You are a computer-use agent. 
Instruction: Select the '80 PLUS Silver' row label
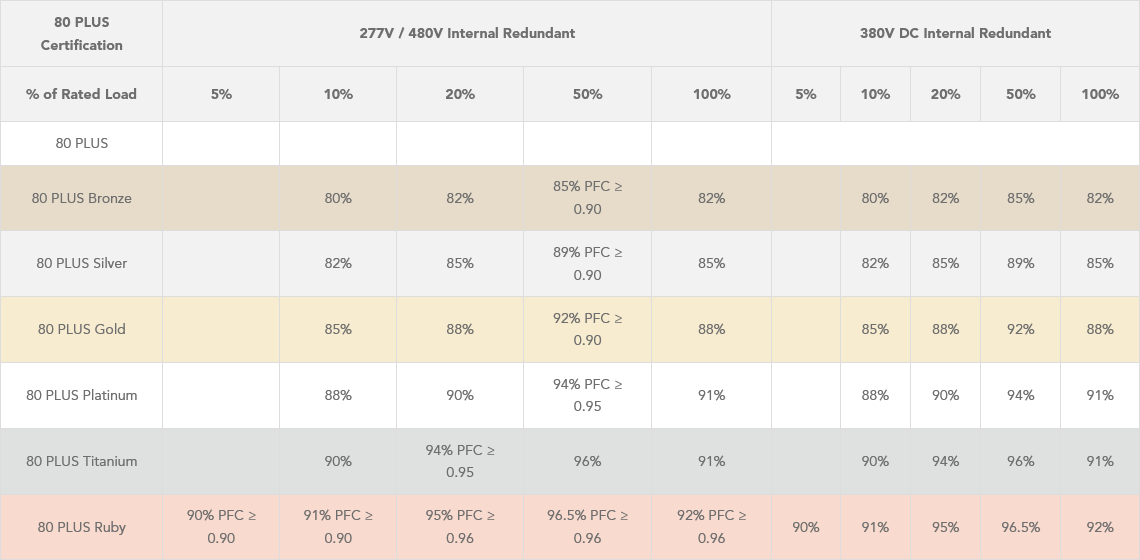(81, 263)
